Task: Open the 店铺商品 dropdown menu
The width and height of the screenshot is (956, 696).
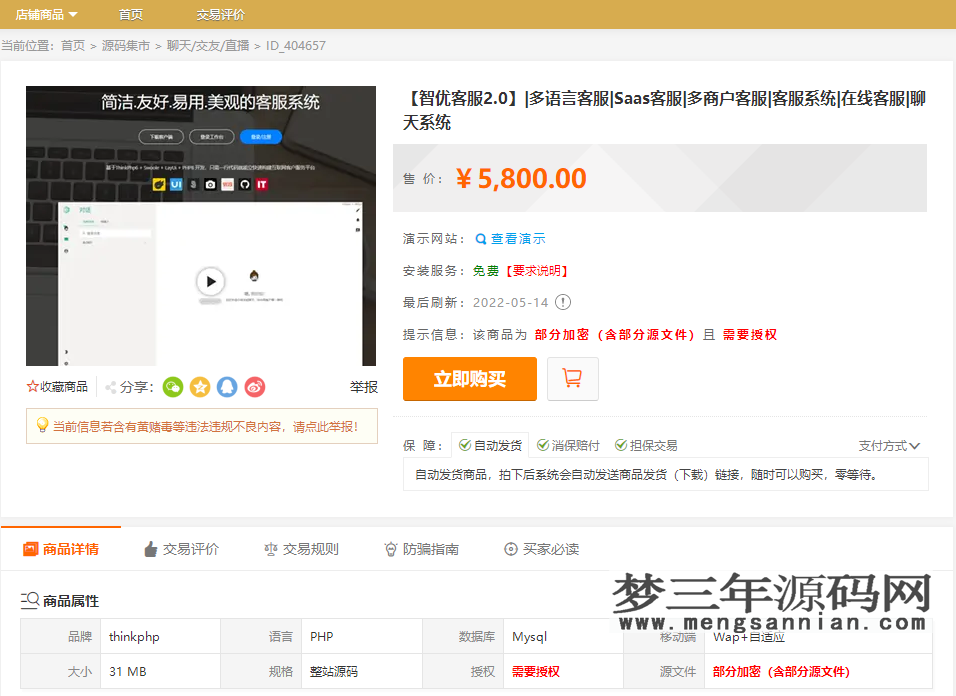Action: point(46,14)
